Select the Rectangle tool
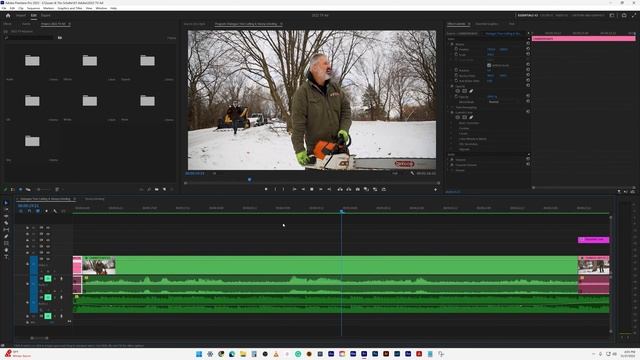Screen dimensions: 640x360 [6, 243]
